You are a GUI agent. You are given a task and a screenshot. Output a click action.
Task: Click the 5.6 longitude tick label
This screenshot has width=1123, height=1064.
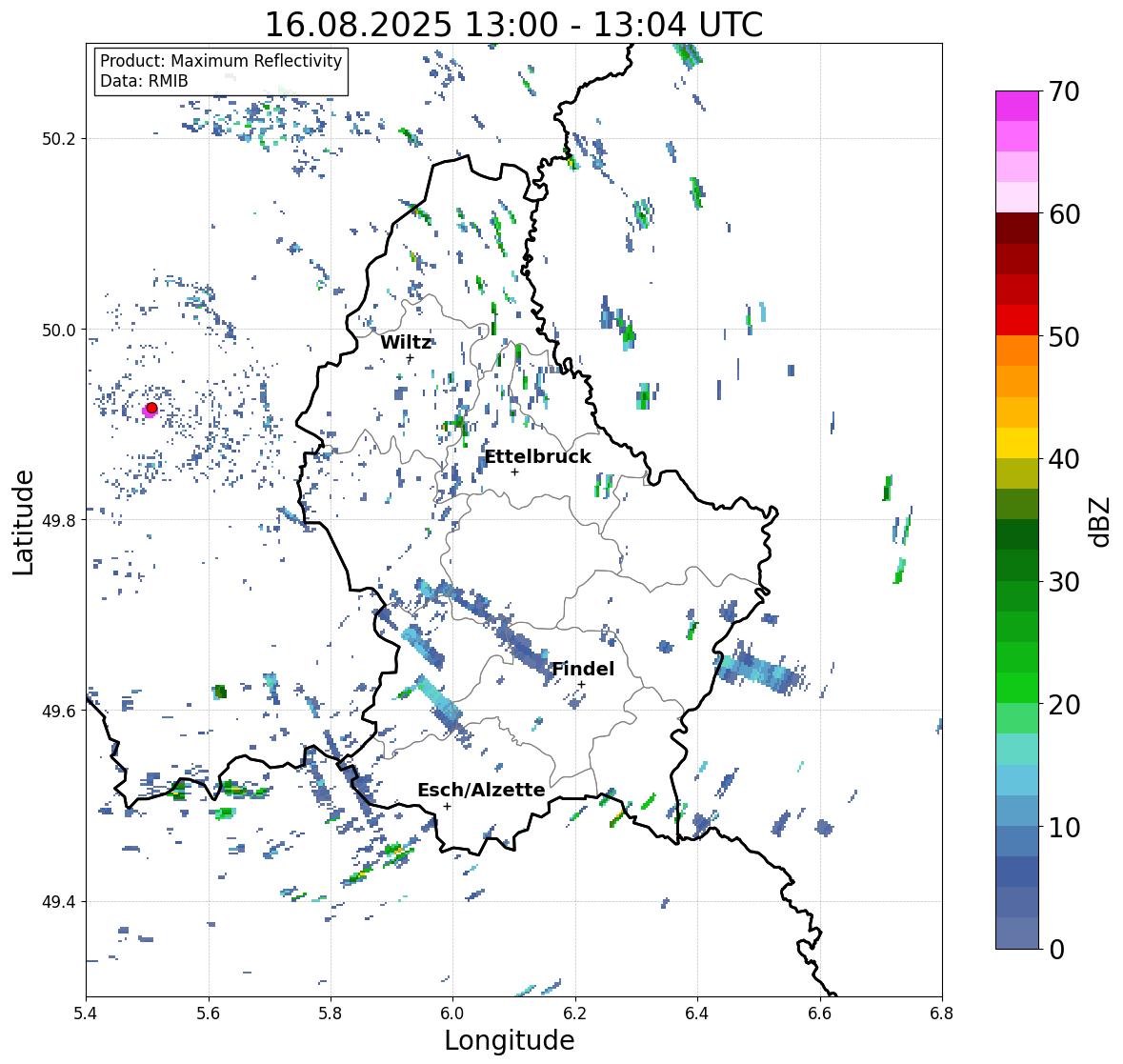coord(209,1014)
